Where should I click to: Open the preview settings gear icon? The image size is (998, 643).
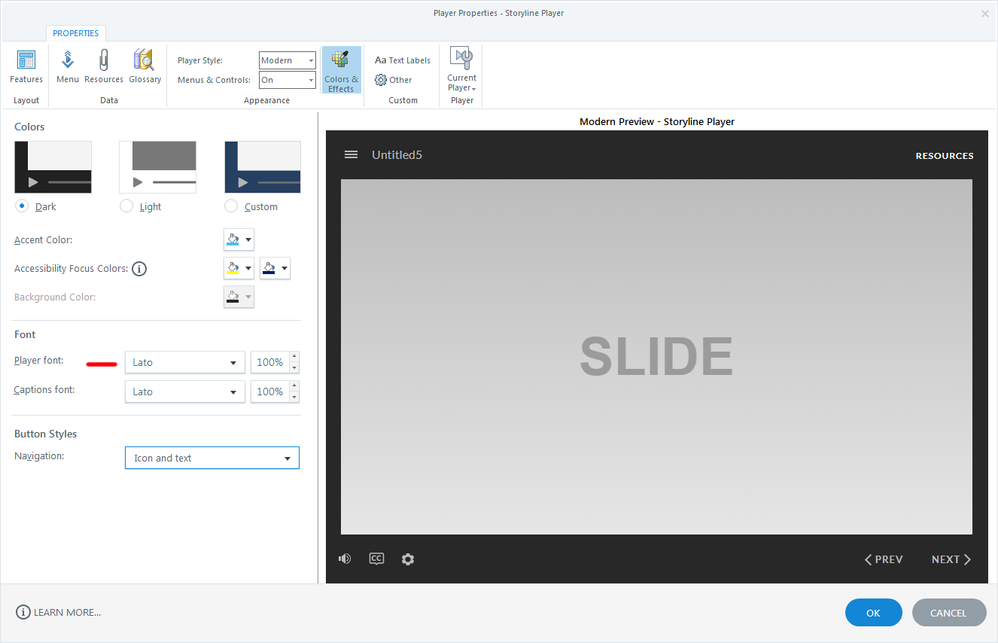coord(408,559)
